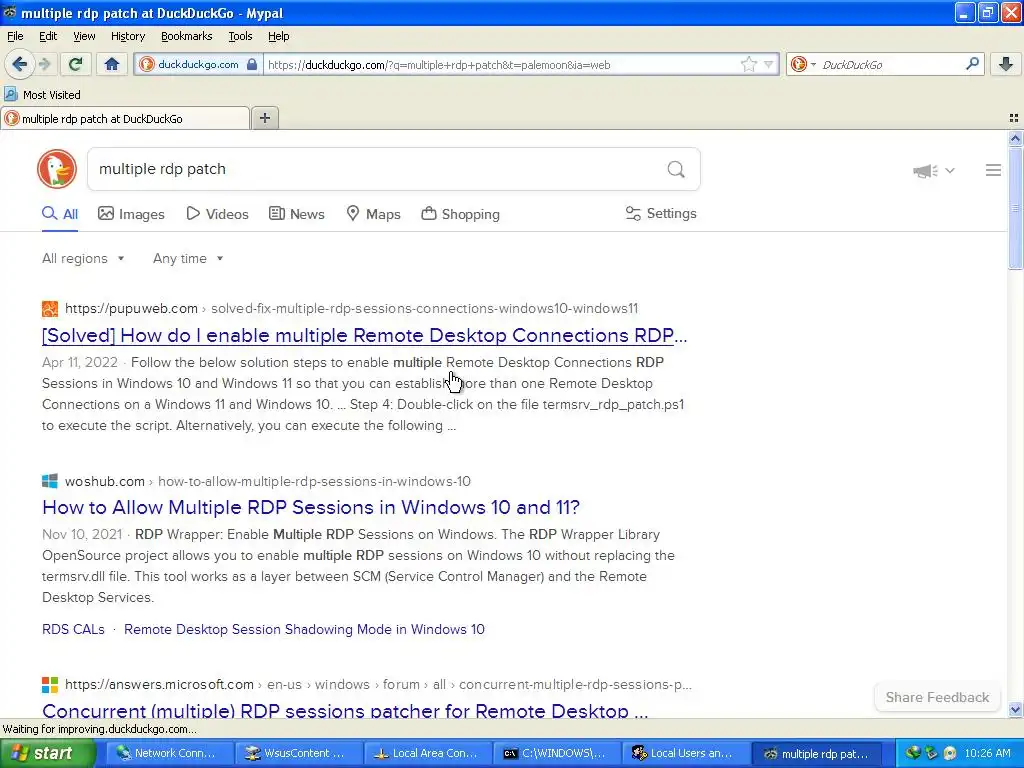Viewport: 1024px width, 768px height.
Task: Select the All results tab
Action: click(60, 214)
